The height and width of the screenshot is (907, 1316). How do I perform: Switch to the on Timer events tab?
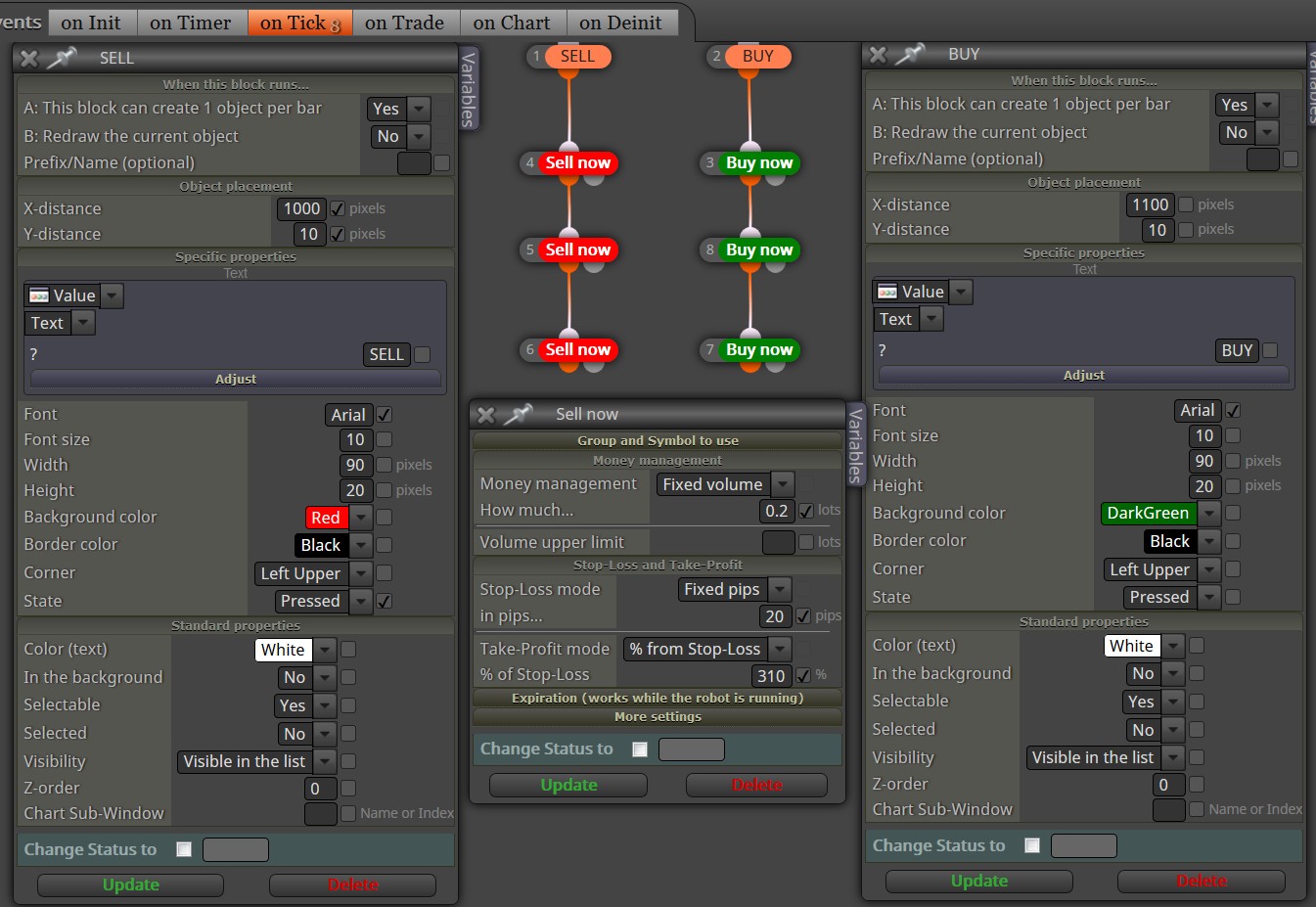coord(191,23)
